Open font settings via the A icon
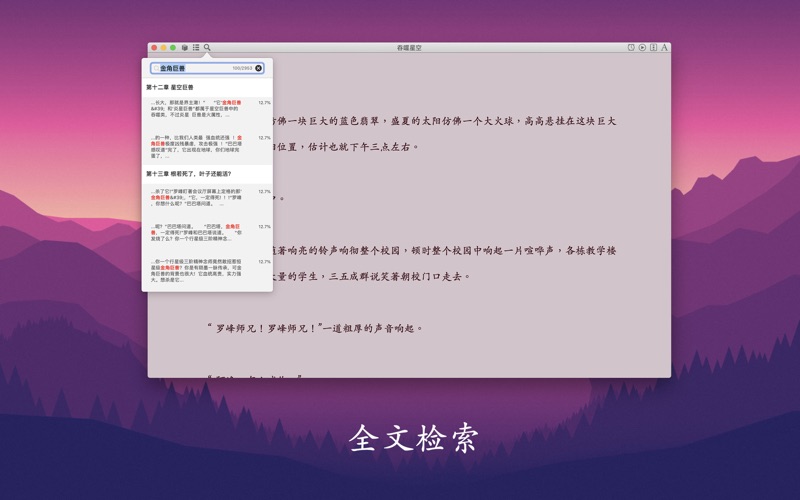The width and height of the screenshot is (800, 500). [x=664, y=47]
